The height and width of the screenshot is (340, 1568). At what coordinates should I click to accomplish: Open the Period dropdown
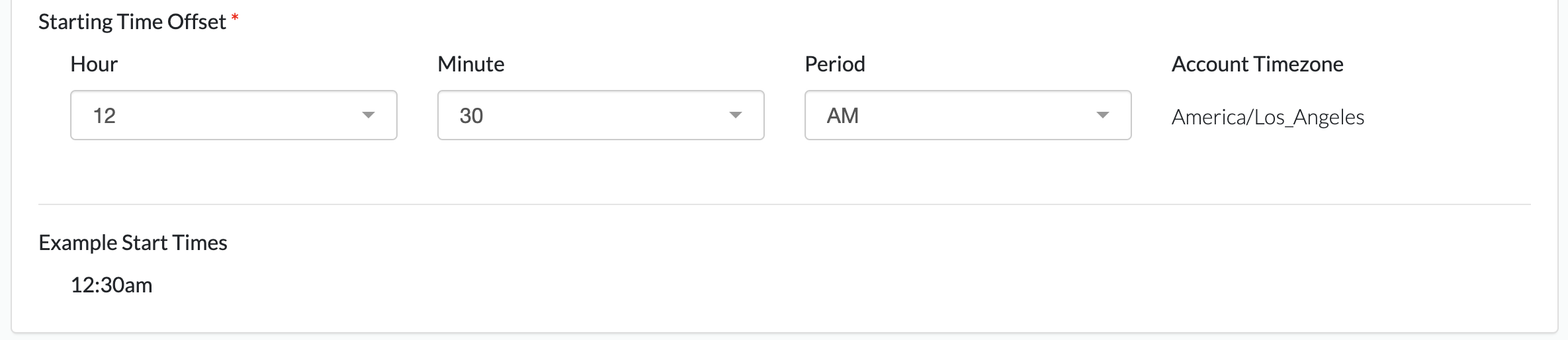pos(967,115)
